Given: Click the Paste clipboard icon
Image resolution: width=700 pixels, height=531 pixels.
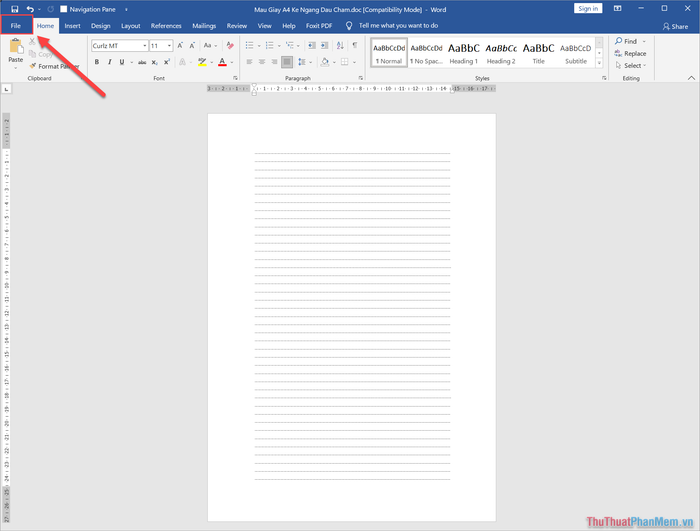Looking at the screenshot, I should click(x=15, y=50).
